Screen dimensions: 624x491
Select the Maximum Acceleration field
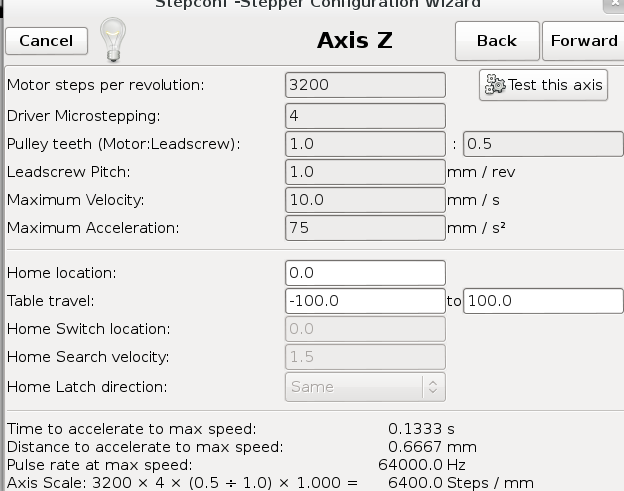click(x=365, y=228)
